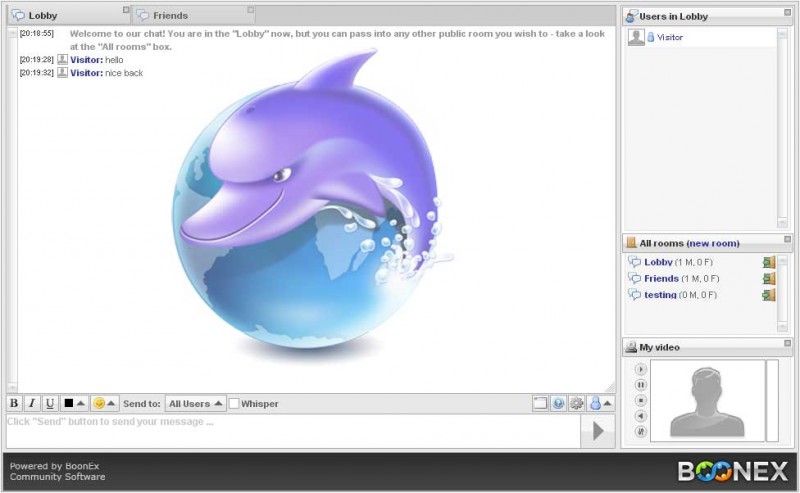Click chat bubble icon beside testing room
This screenshot has width=800, height=493.
pos(634,295)
